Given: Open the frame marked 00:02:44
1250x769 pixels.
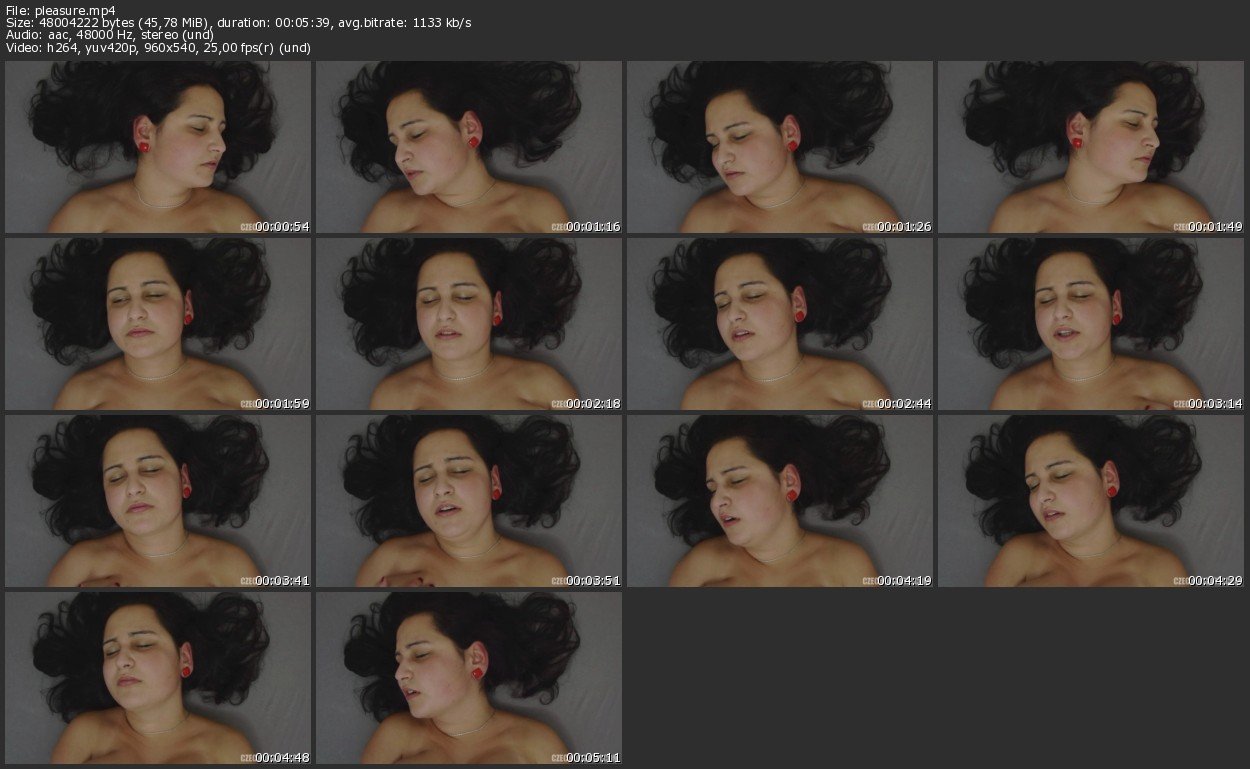Looking at the screenshot, I should pos(780,324).
